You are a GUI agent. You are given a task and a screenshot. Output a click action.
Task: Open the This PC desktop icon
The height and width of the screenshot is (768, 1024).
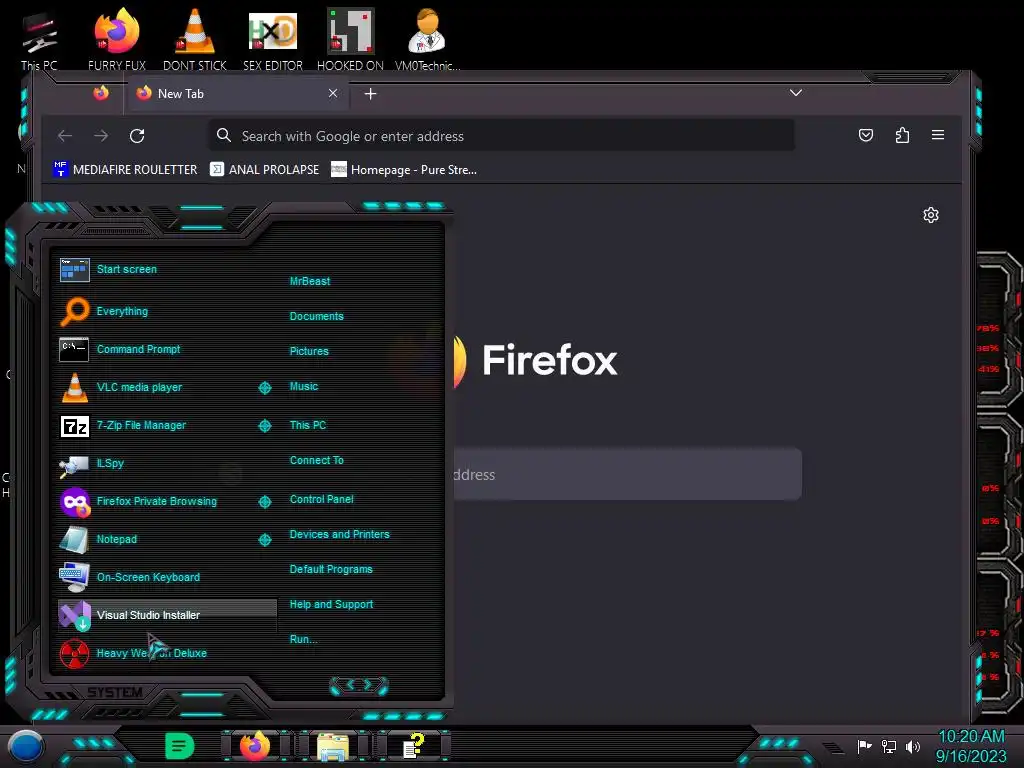coord(39,39)
